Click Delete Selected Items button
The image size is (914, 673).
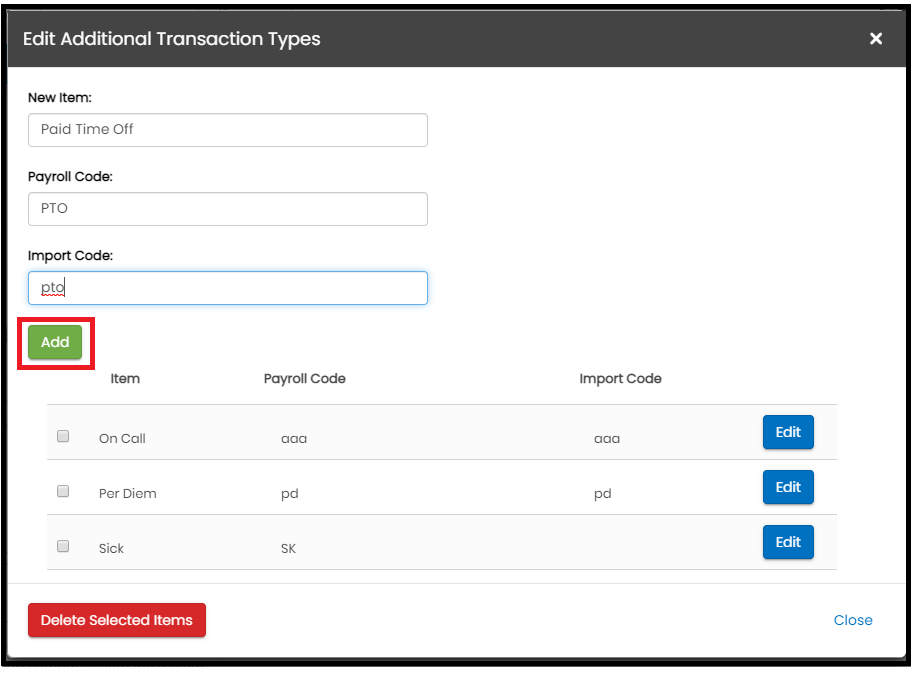(x=117, y=620)
